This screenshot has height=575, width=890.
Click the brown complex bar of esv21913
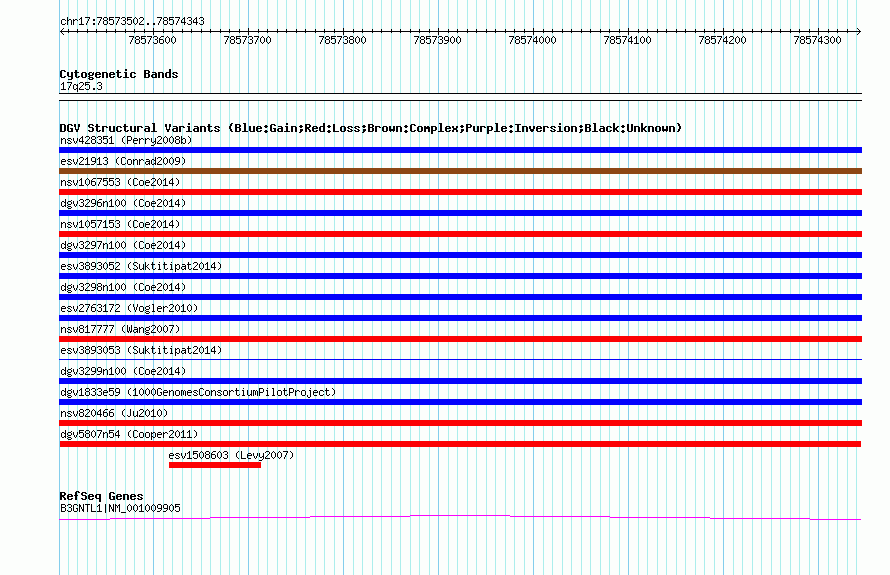click(x=460, y=171)
